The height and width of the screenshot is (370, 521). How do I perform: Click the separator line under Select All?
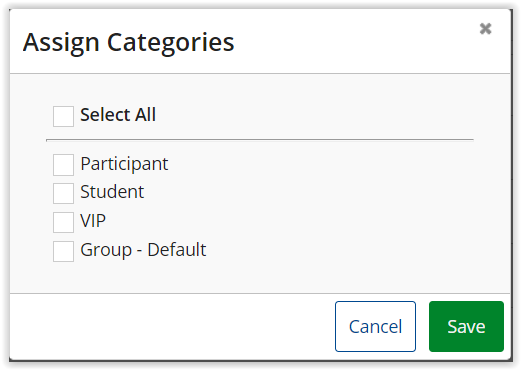click(x=260, y=140)
